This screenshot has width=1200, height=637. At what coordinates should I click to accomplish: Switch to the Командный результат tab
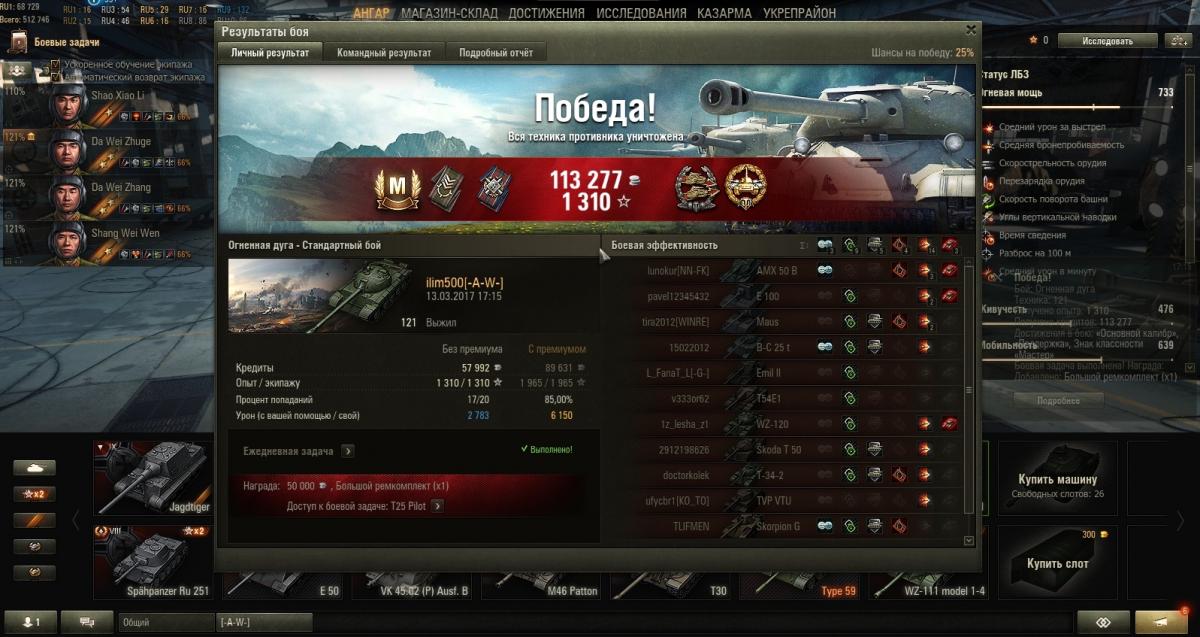coord(384,53)
